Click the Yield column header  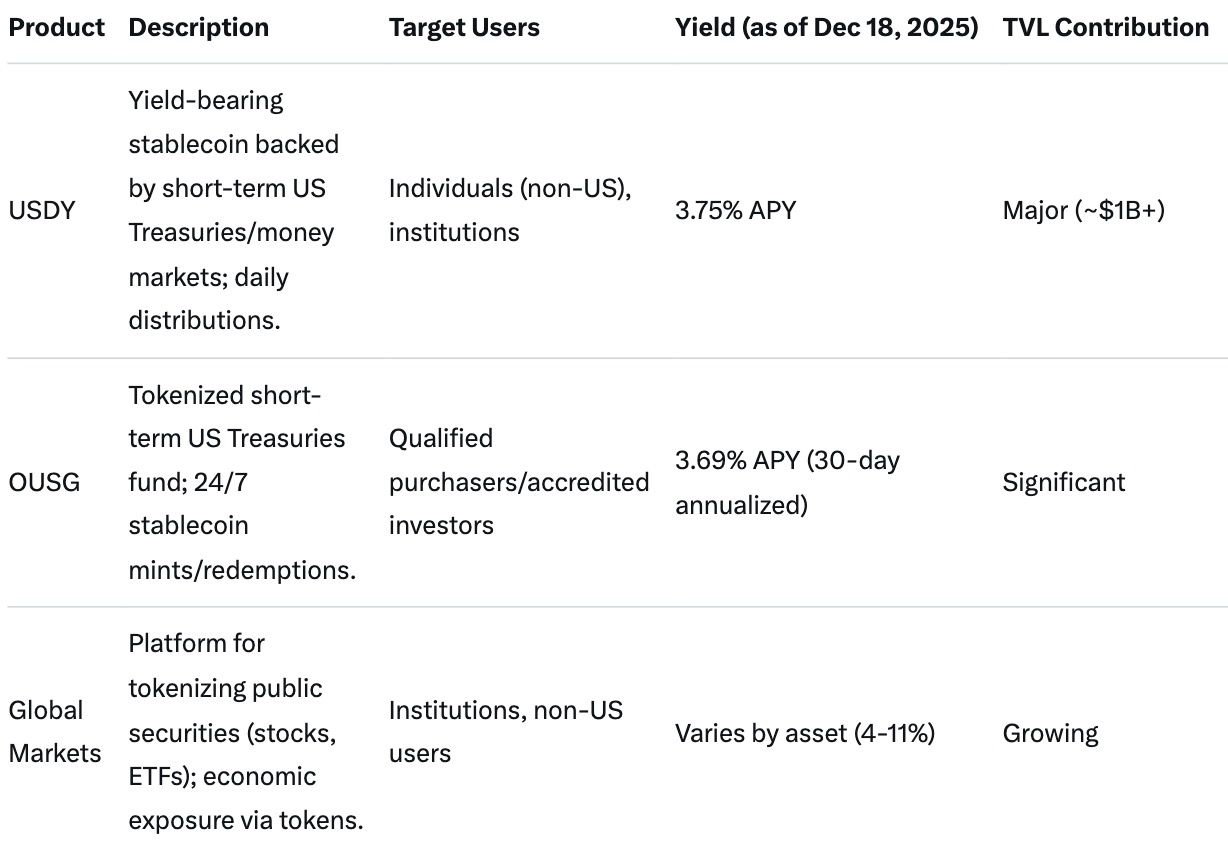click(x=826, y=28)
